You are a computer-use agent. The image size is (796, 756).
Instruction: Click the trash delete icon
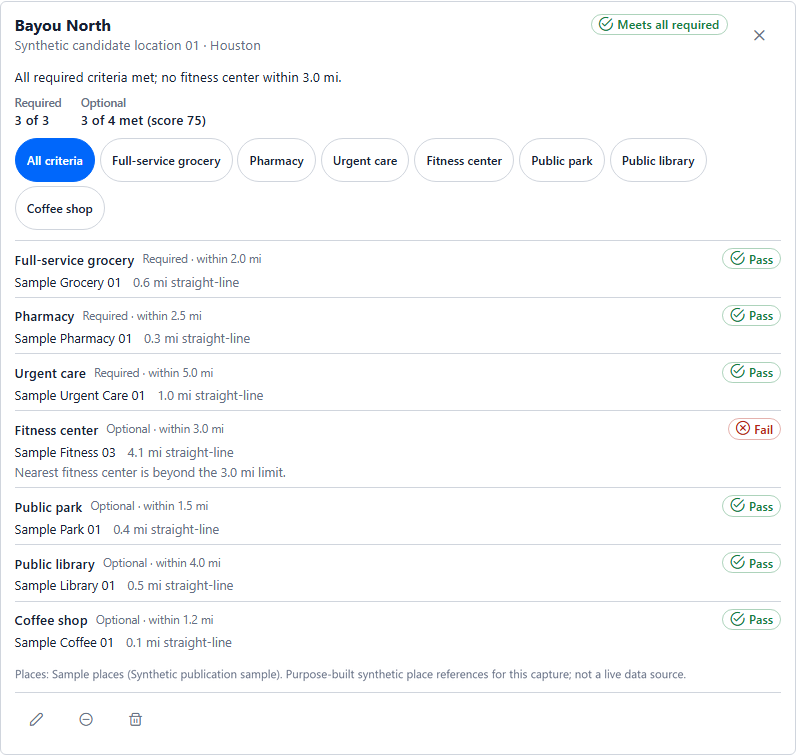[x=136, y=719]
